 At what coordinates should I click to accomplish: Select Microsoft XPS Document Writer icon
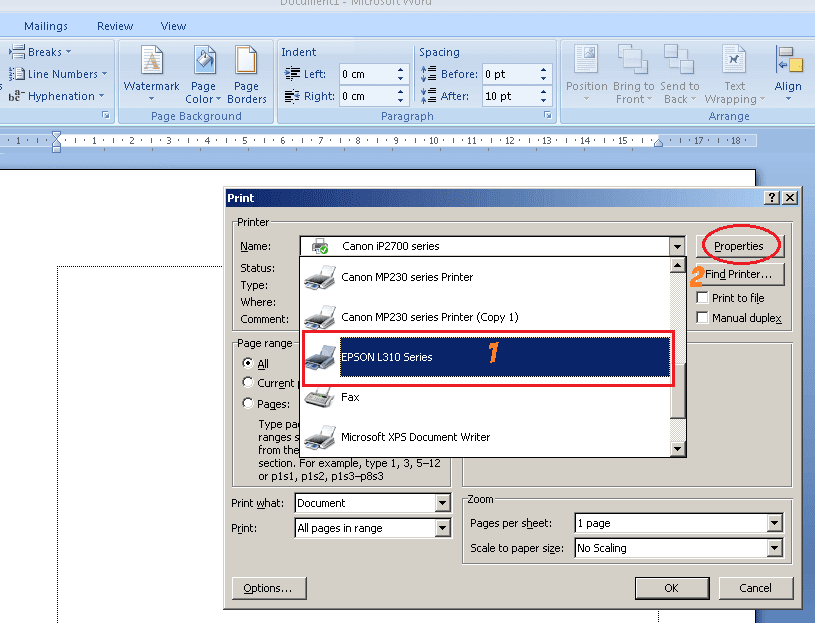point(320,438)
